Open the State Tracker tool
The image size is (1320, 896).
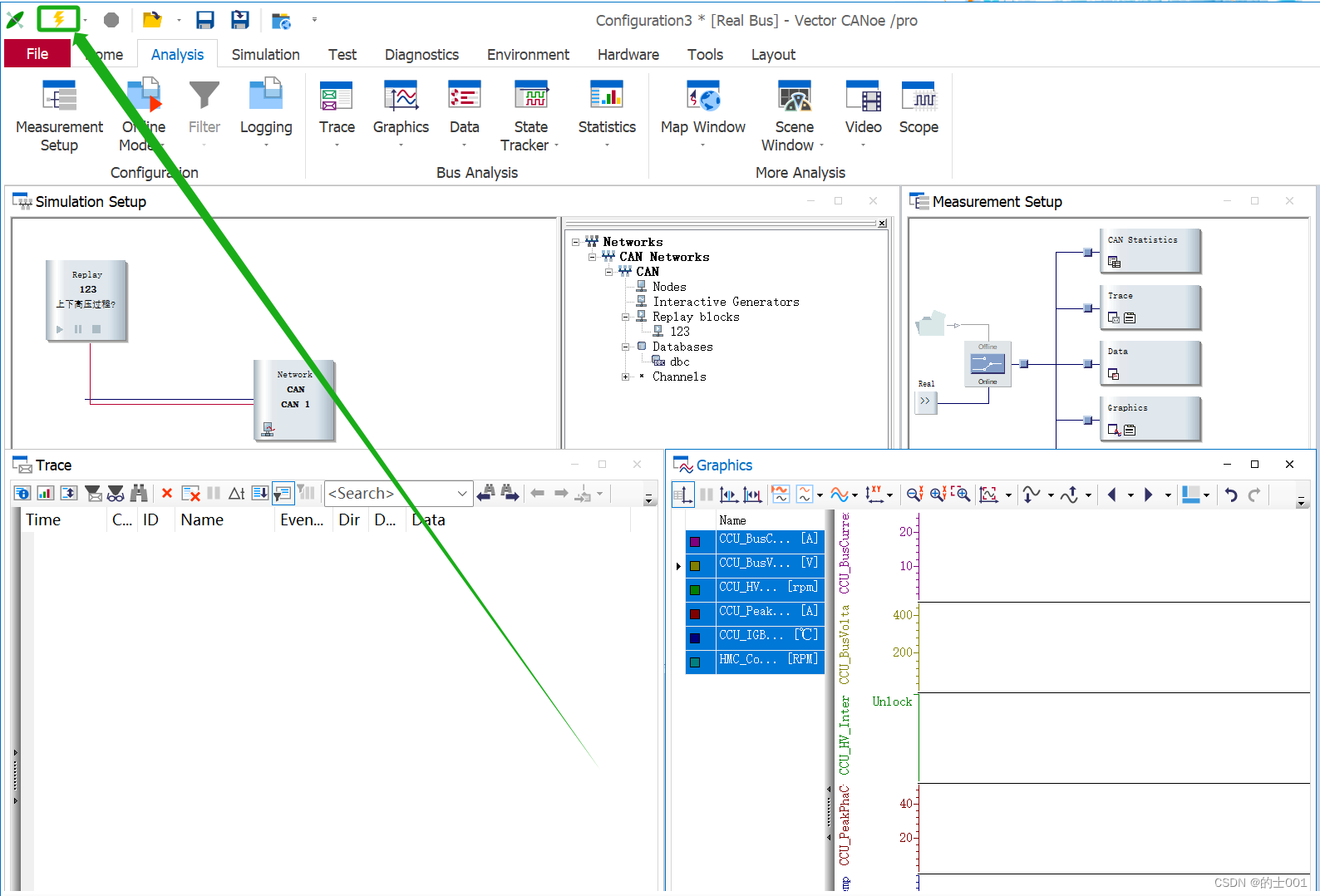point(530,116)
